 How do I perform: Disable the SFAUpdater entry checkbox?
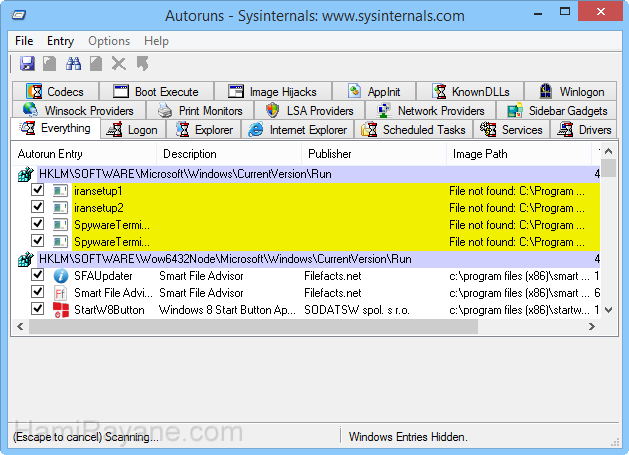(x=38, y=275)
